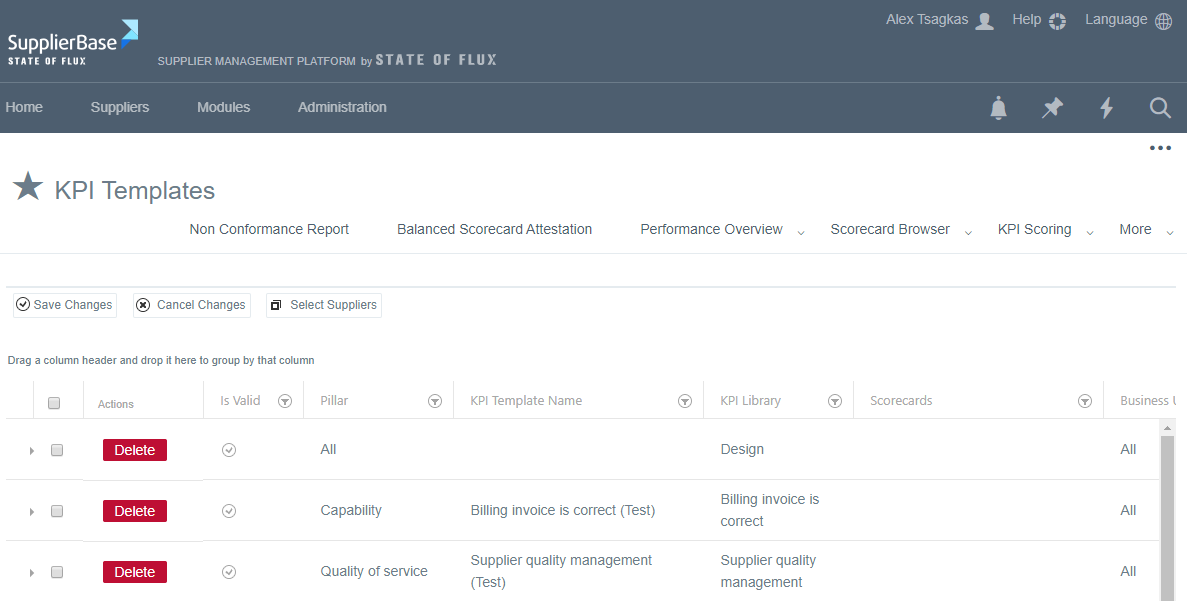Click the favorite star beside KPI Templates
Screen dimensions: 1187x601
[x=28, y=187]
